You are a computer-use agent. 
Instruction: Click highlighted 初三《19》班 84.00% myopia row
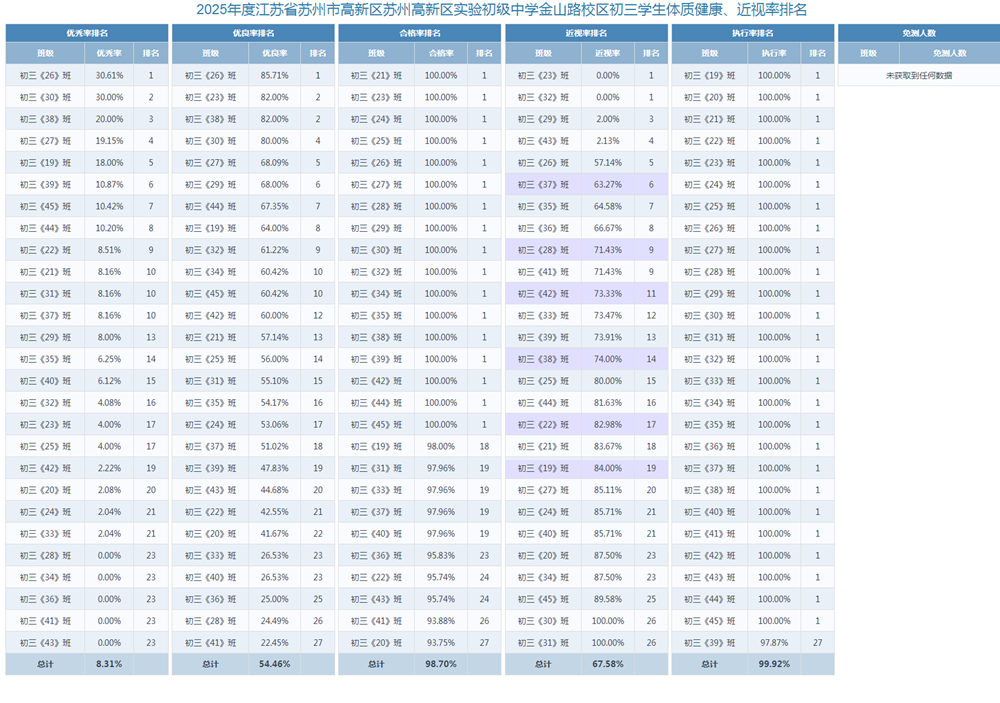point(586,468)
